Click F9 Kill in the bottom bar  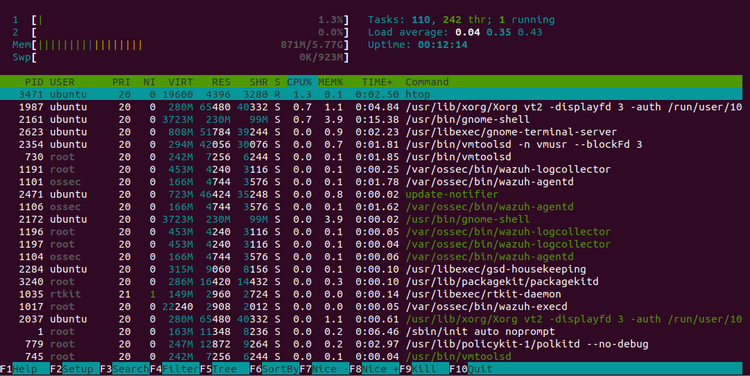point(424,369)
